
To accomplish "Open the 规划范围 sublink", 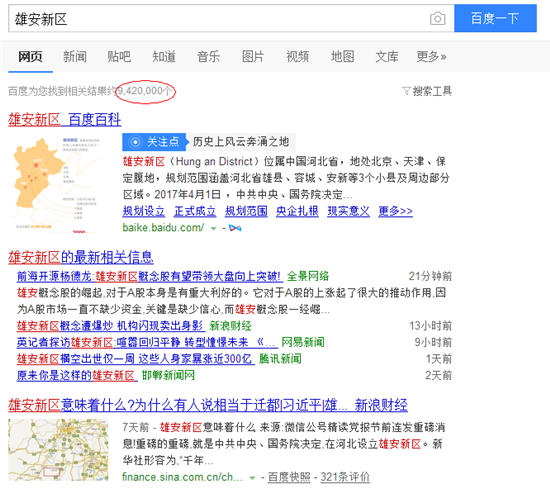I will (246, 211).
